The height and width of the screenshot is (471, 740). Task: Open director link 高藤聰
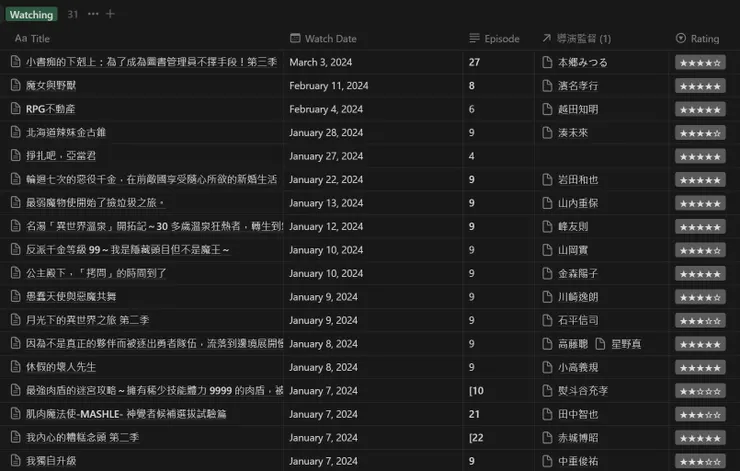click(572, 344)
